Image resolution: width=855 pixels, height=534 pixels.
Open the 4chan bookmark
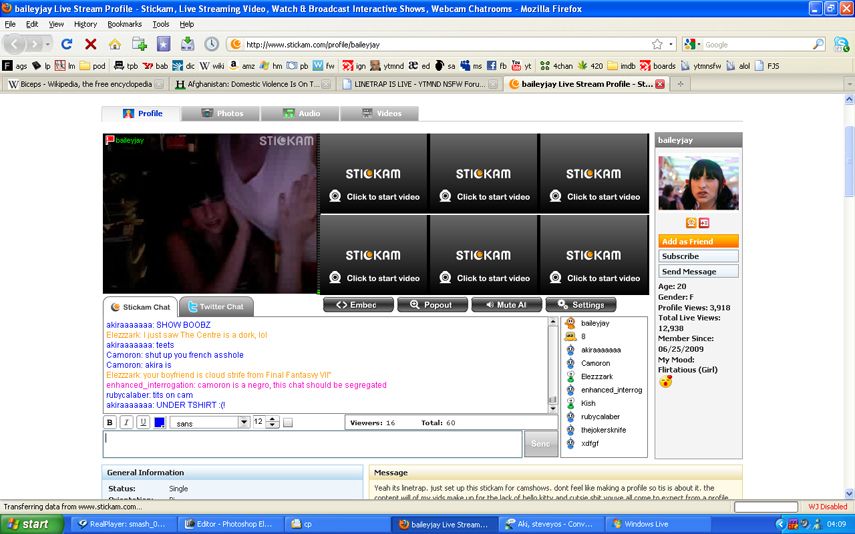556,66
